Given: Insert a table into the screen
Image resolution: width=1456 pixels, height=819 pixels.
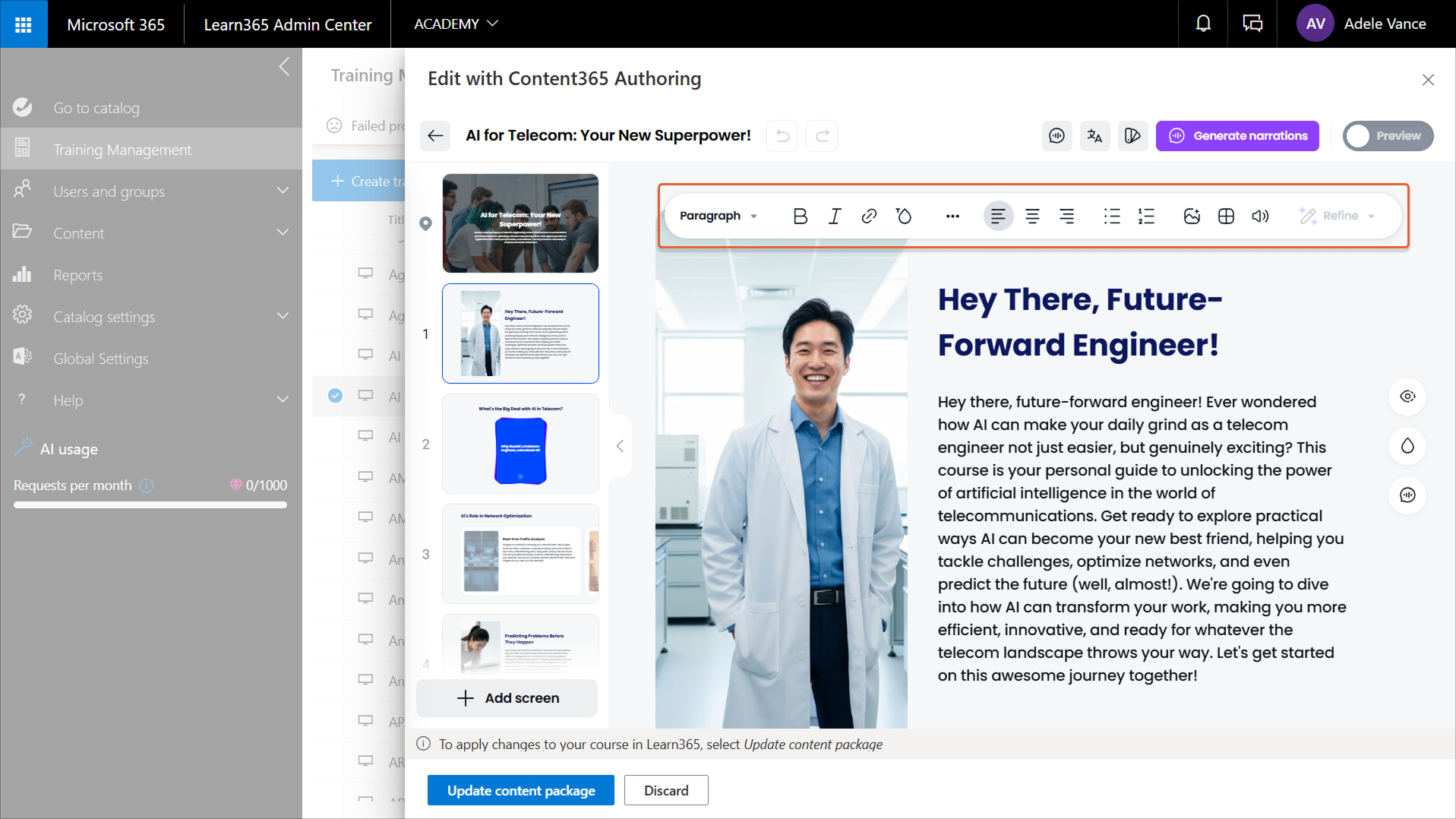Looking at the screenshot, I should click(1226, 217).
